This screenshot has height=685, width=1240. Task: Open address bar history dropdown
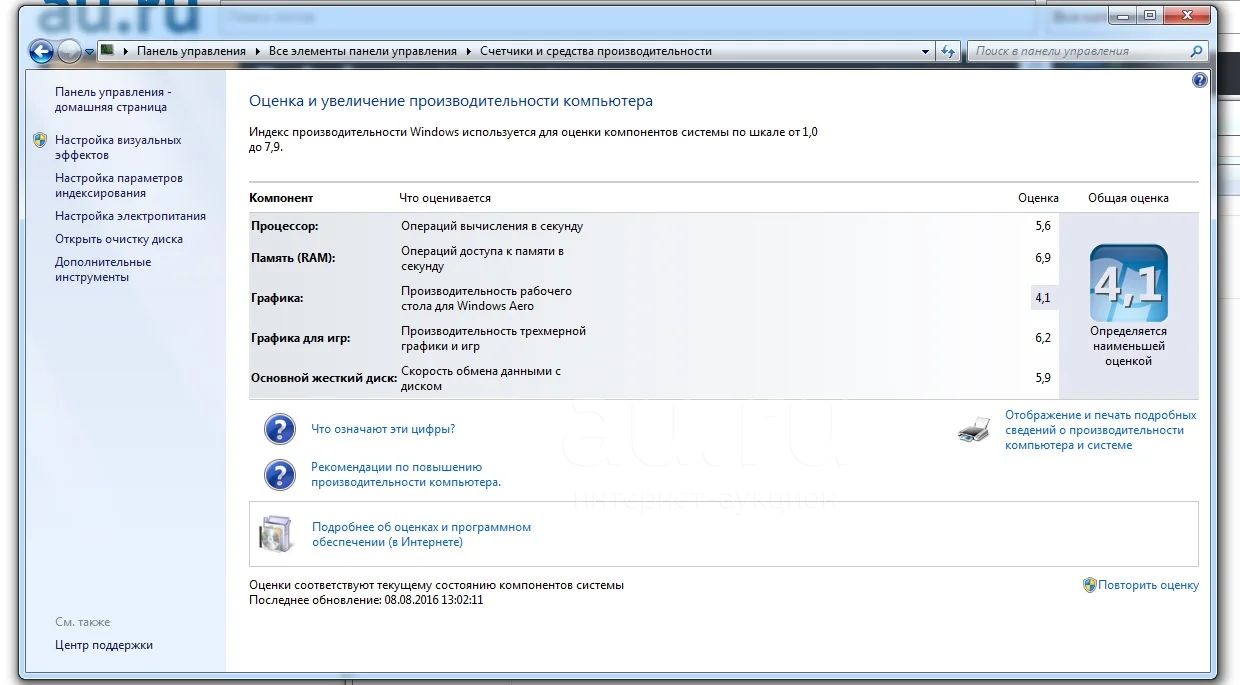coord(925,51)
